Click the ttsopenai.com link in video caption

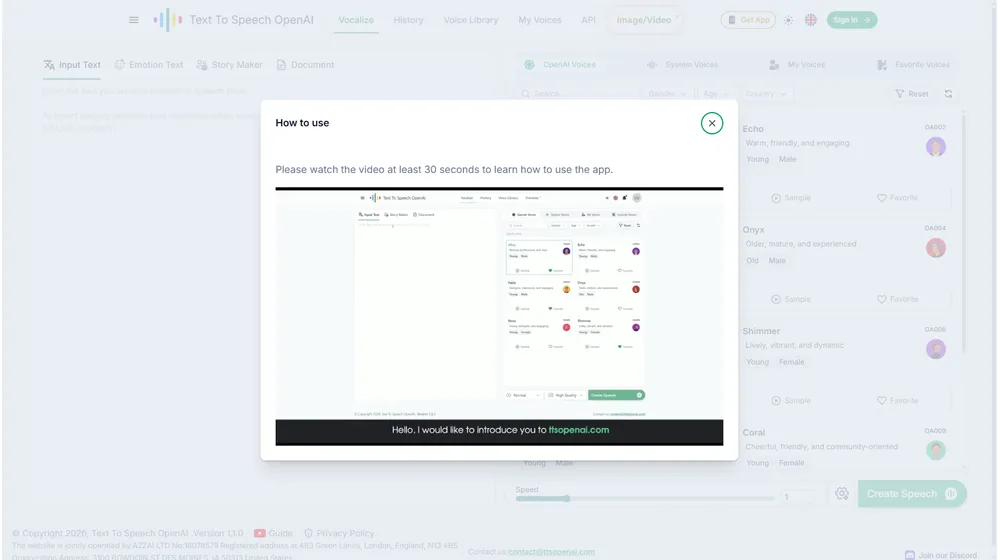[x=578, y=430]
